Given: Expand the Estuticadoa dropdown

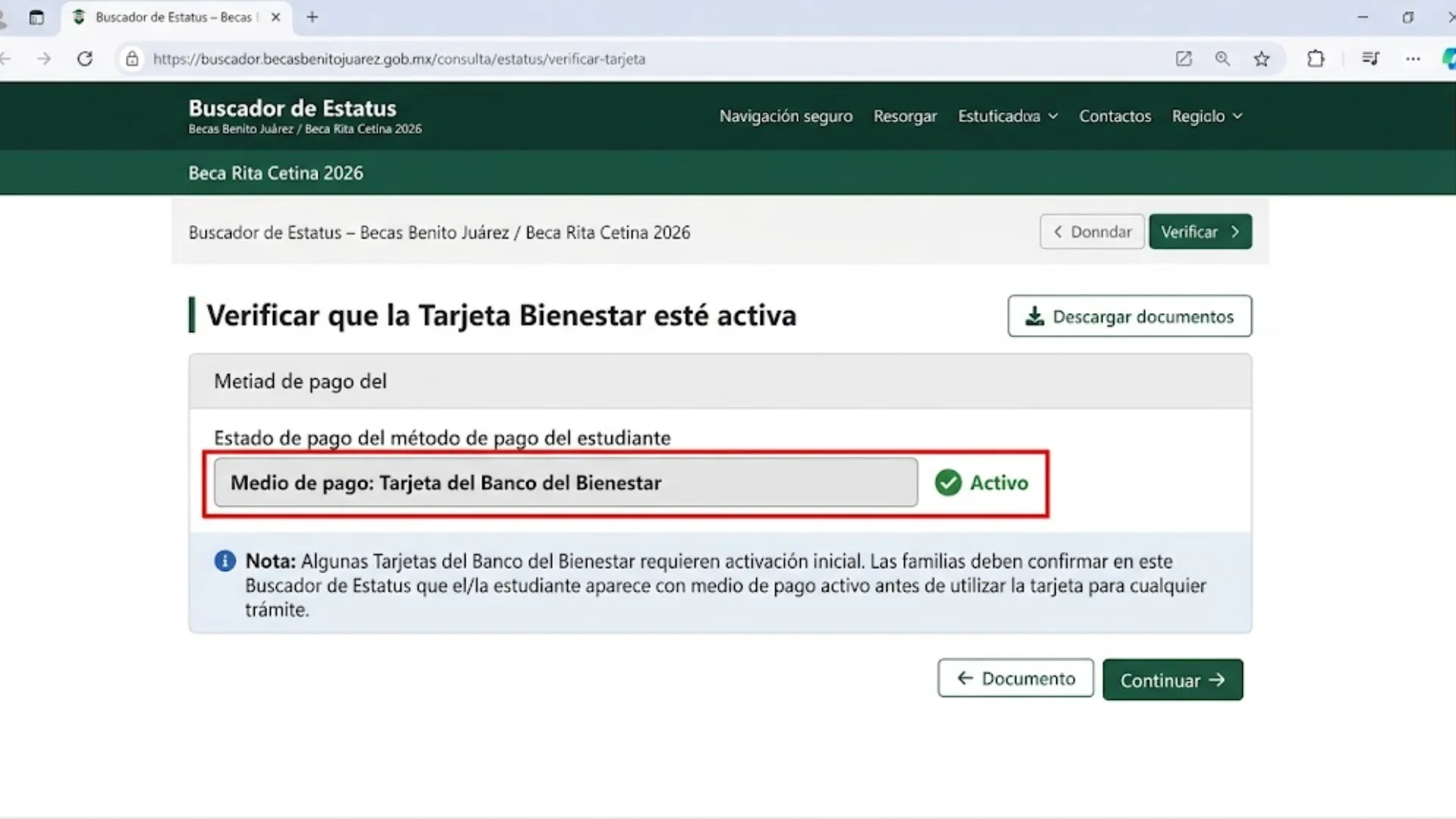Looking at the screenshot, I should (x=1008, y=116).
